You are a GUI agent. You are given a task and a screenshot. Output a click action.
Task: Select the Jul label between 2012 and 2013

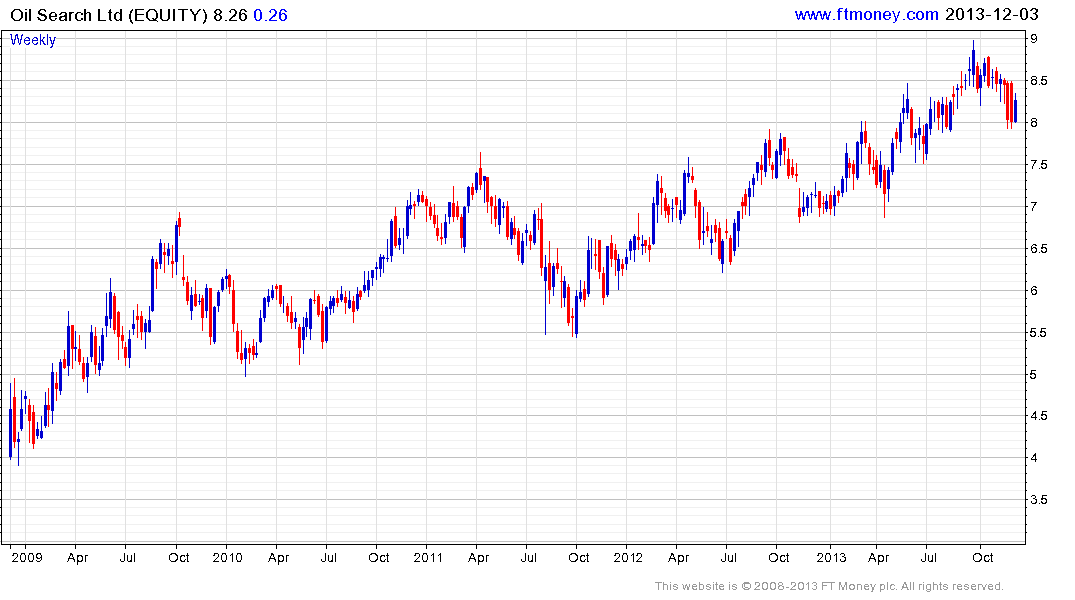729,557
